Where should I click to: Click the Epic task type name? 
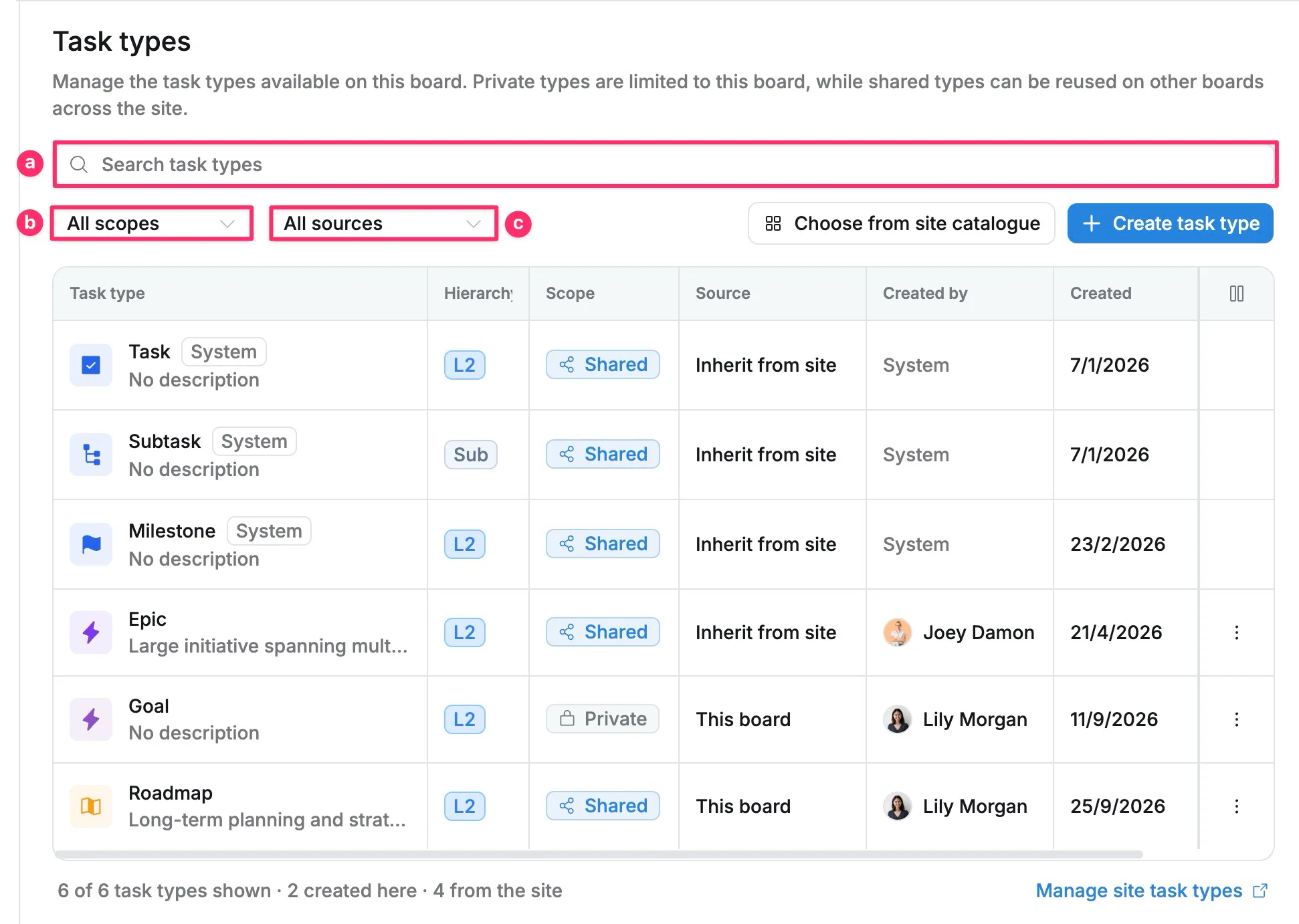pyautogui.click(x=147, y=619)
